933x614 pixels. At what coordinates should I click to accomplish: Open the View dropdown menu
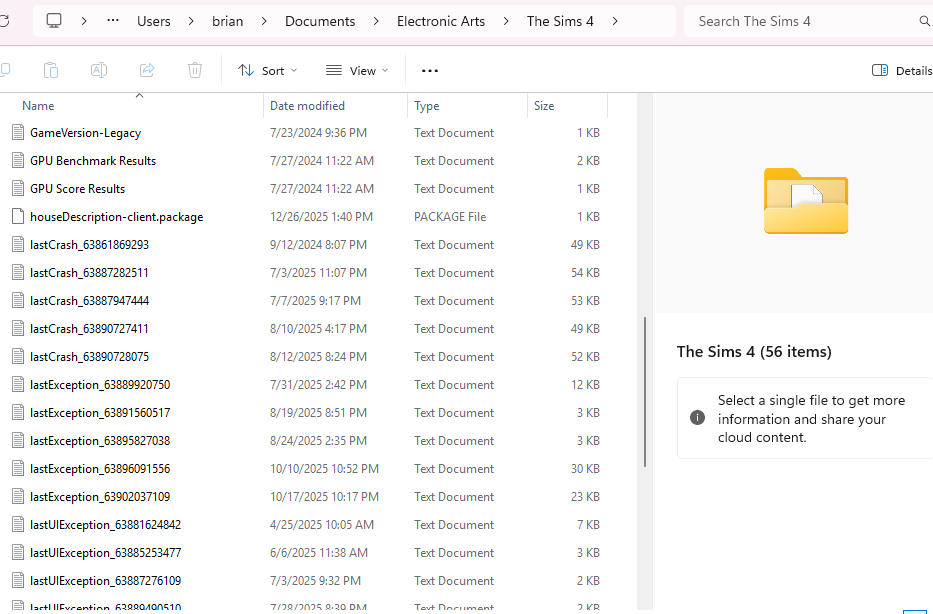357,71
